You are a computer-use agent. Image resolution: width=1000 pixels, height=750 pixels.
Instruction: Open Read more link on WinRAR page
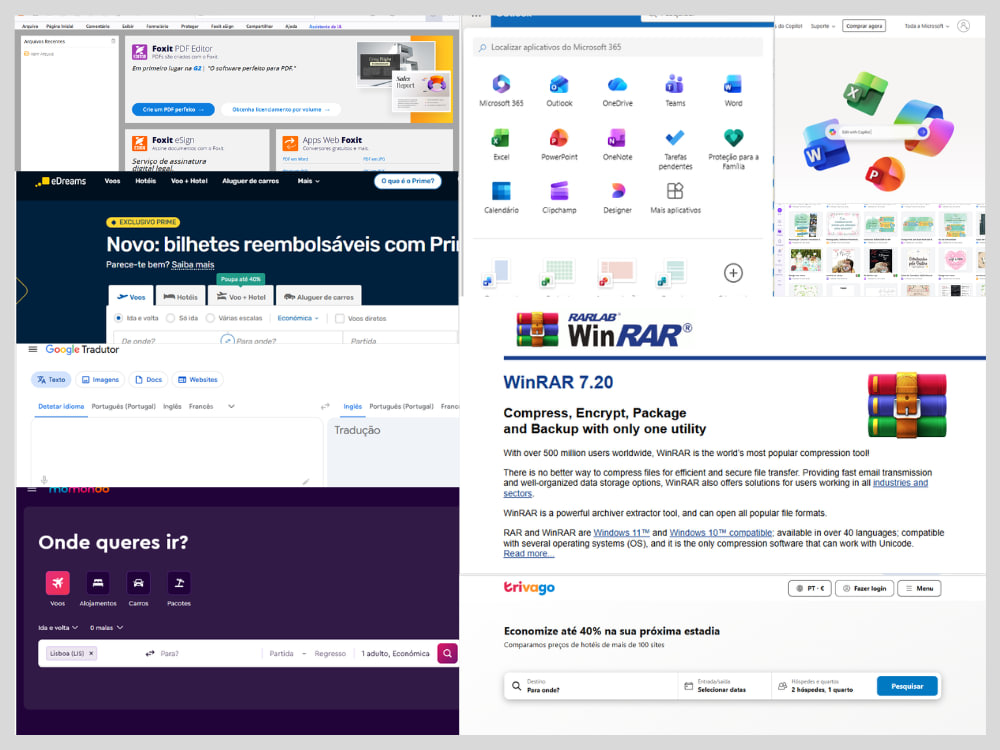click(528, 554)
